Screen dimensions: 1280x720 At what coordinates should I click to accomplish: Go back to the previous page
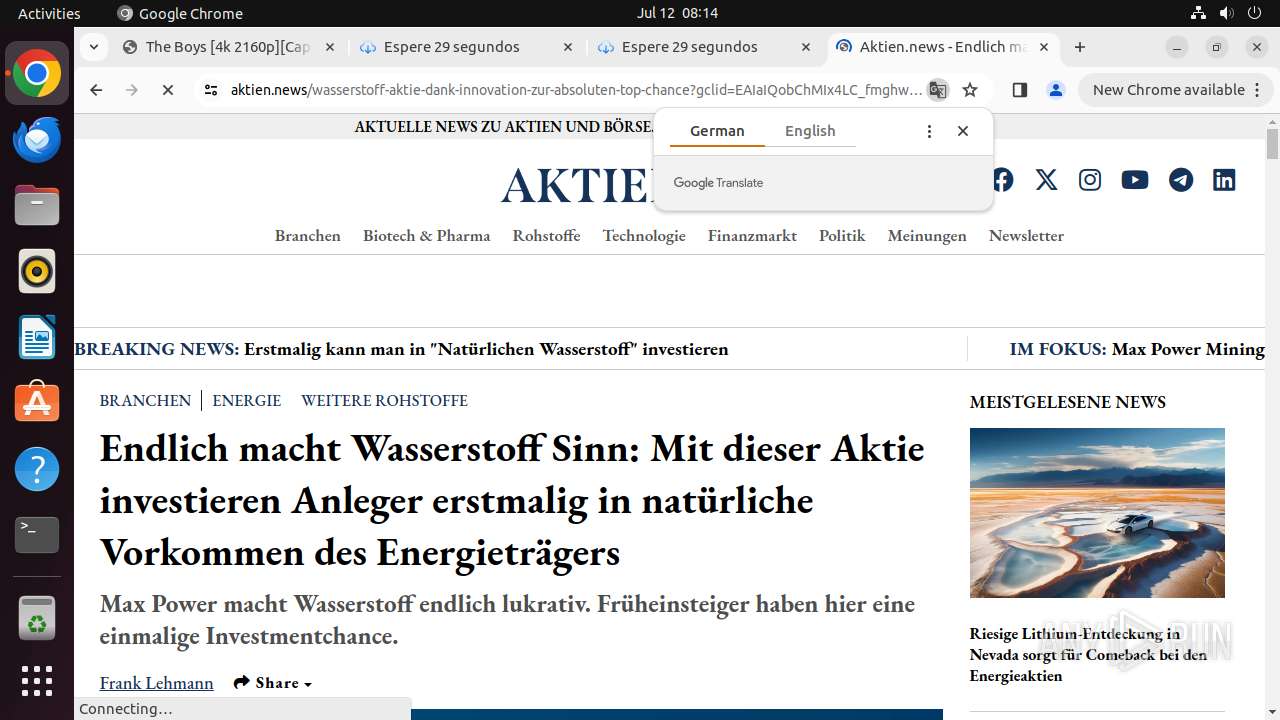pyautogui.click(x=96, y=90)
